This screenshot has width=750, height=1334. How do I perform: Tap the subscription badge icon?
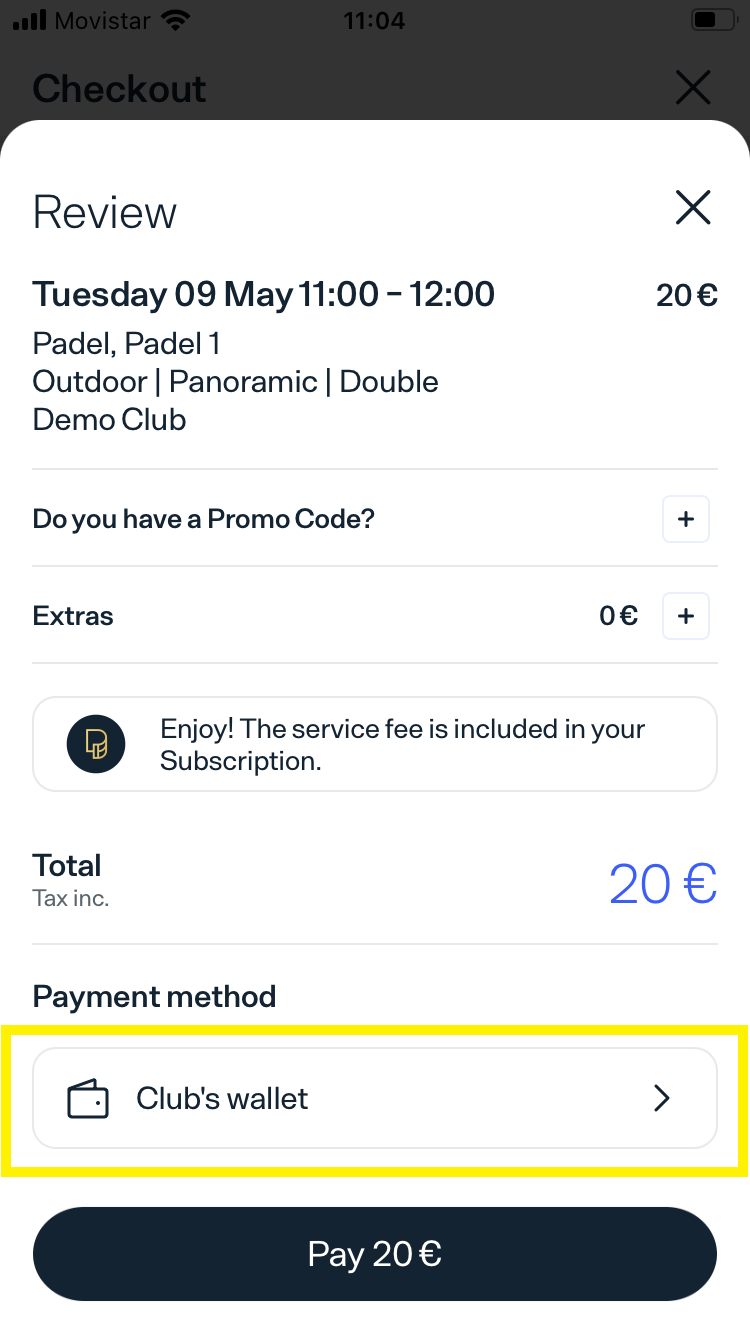point(96,744)
